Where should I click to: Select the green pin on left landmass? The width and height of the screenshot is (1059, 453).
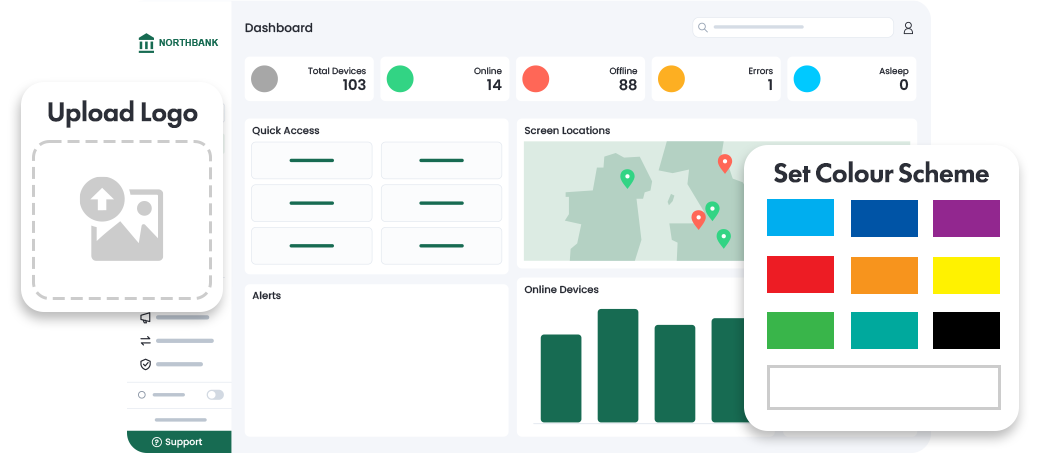tap(627, 178)
